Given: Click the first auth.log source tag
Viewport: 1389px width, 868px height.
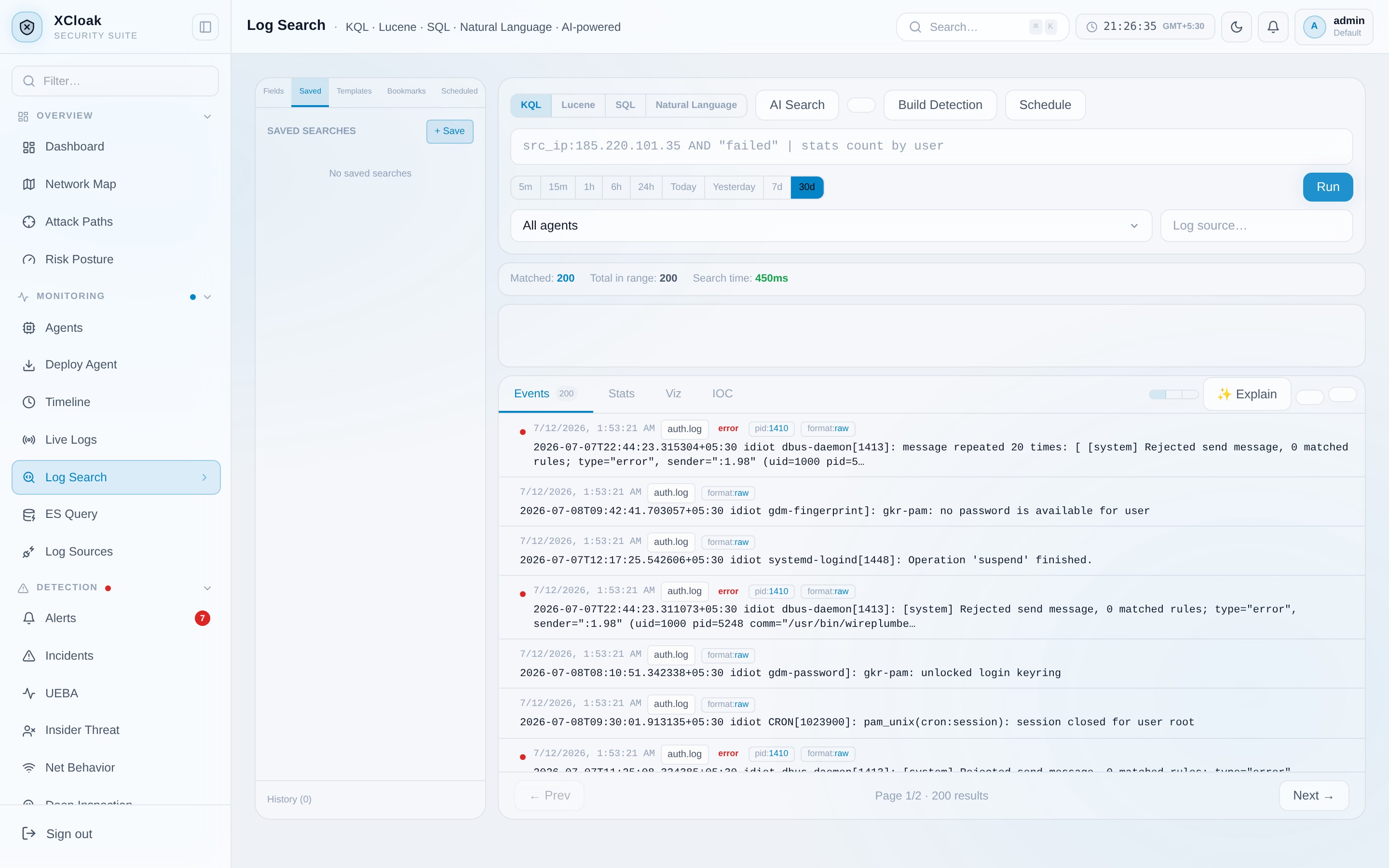Looking at the screenshot, I should tap(684, 429).
